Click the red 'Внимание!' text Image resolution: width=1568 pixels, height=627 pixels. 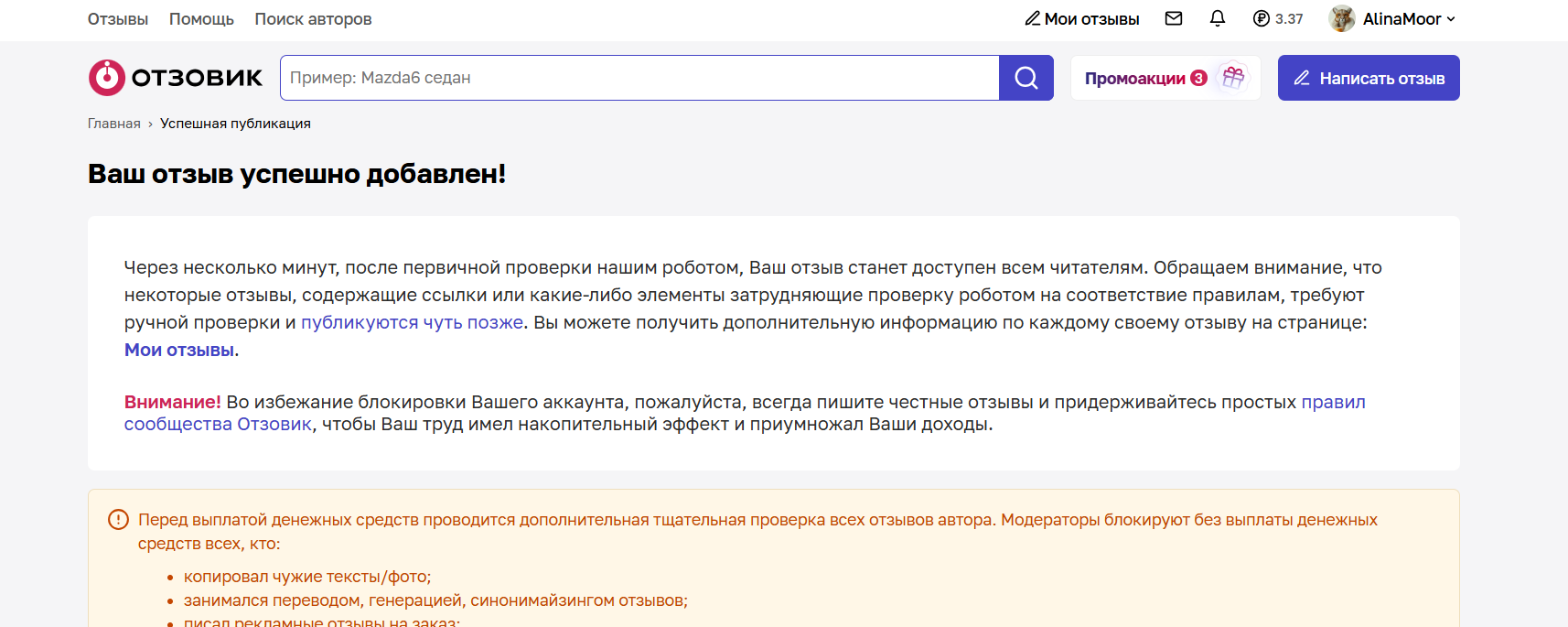click(173, 402)
